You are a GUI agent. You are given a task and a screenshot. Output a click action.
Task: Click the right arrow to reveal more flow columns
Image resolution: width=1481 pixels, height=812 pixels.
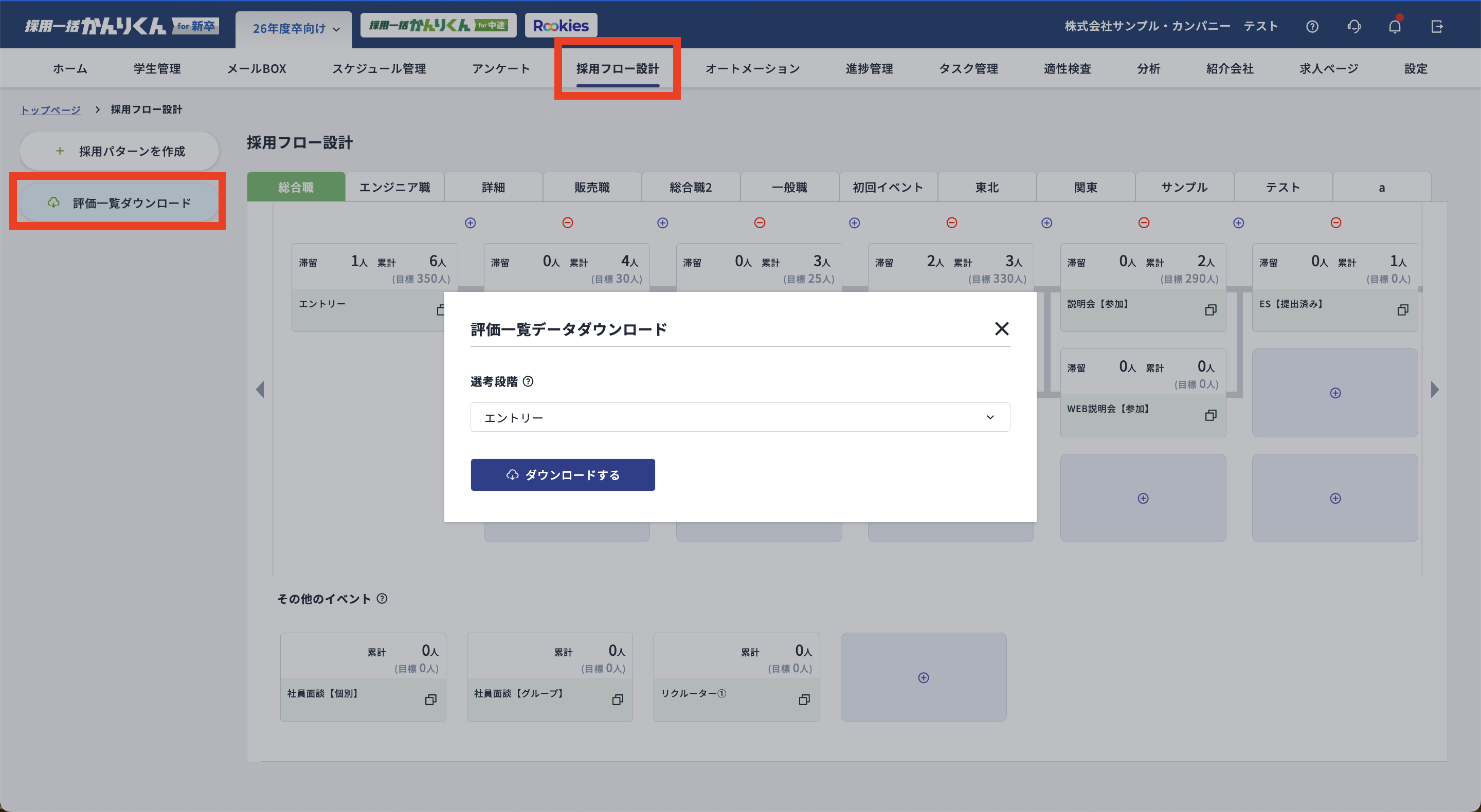click(1434, 390)
